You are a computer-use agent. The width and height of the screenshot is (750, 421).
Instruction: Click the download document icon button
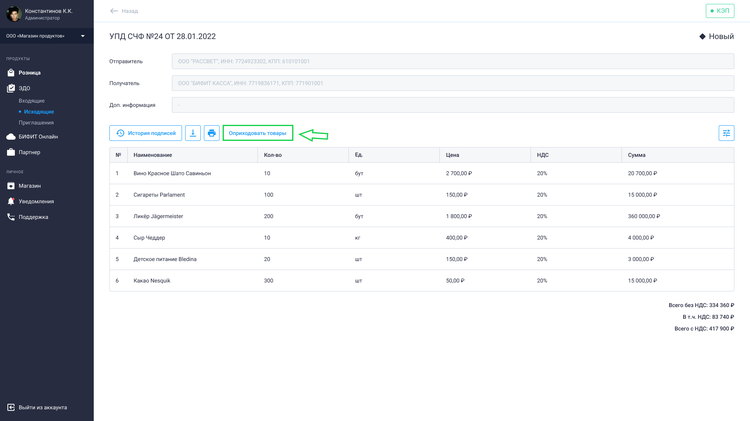[193, 133]
